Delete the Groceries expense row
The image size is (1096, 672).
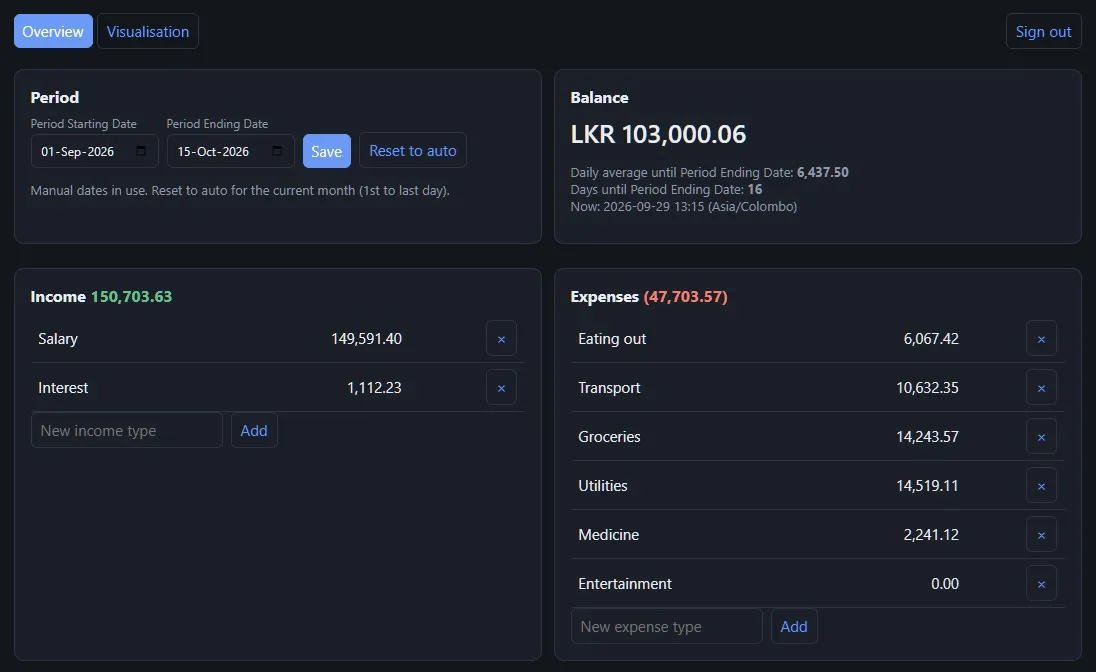tap(1041, 437)
